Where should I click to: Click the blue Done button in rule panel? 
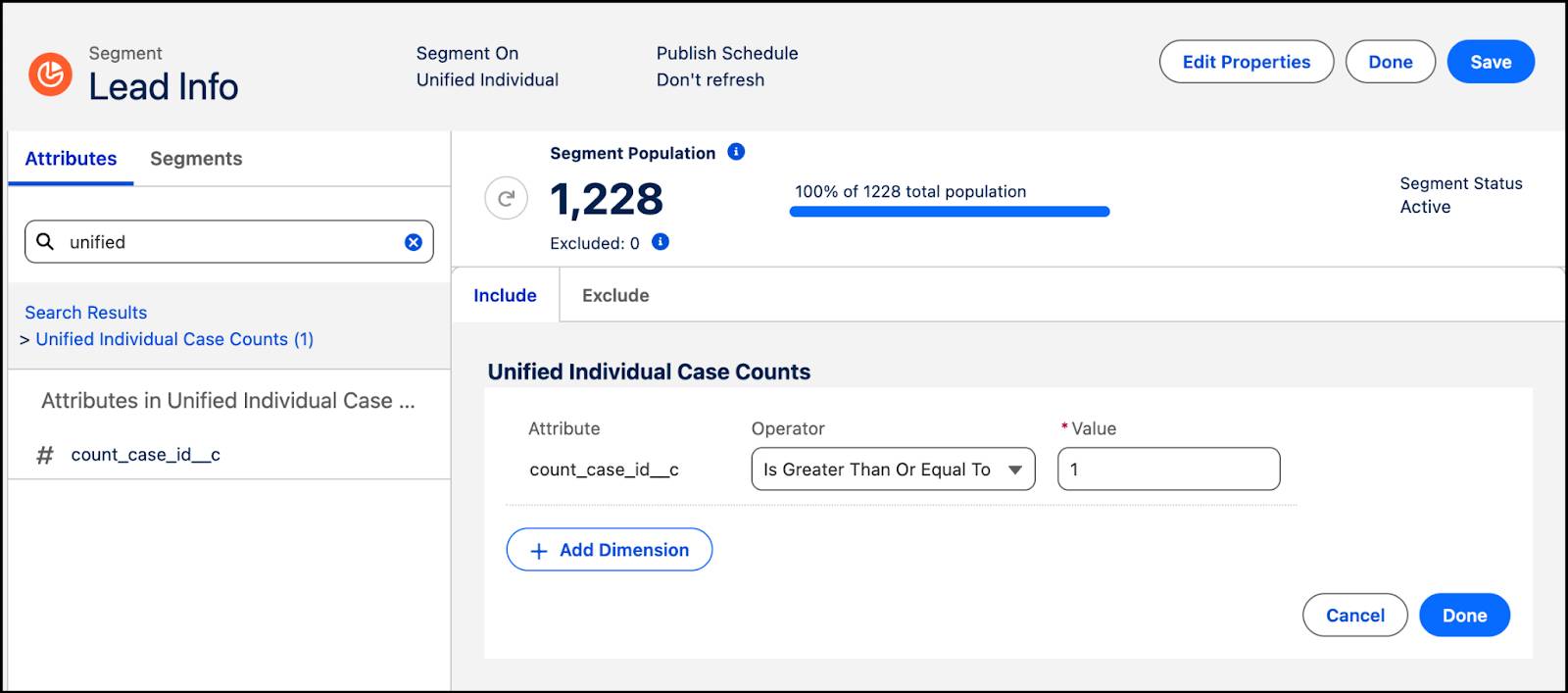pyautogui.click(x=1464, y=616)
